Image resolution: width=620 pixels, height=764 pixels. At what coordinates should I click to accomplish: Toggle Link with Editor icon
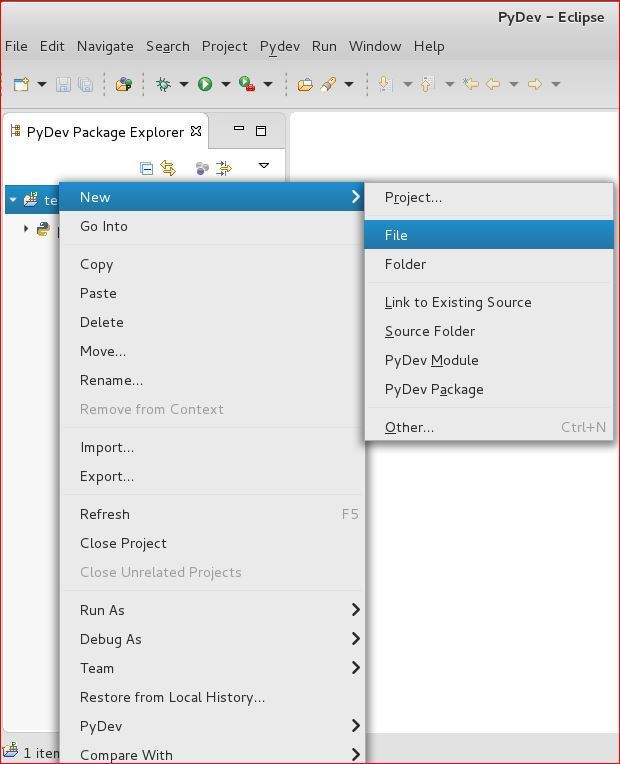(x=168, y=168)
